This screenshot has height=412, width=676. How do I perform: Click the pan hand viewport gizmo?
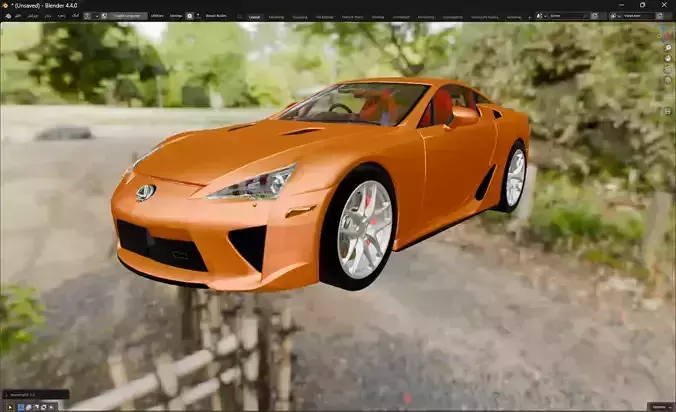668,58
